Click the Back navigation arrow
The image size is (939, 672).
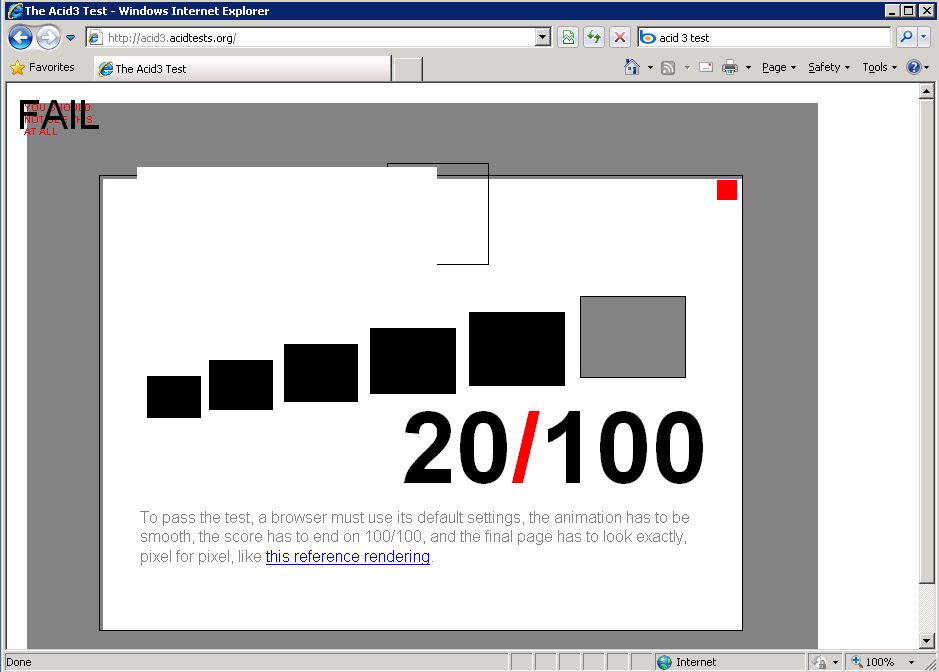pos(20,38)
